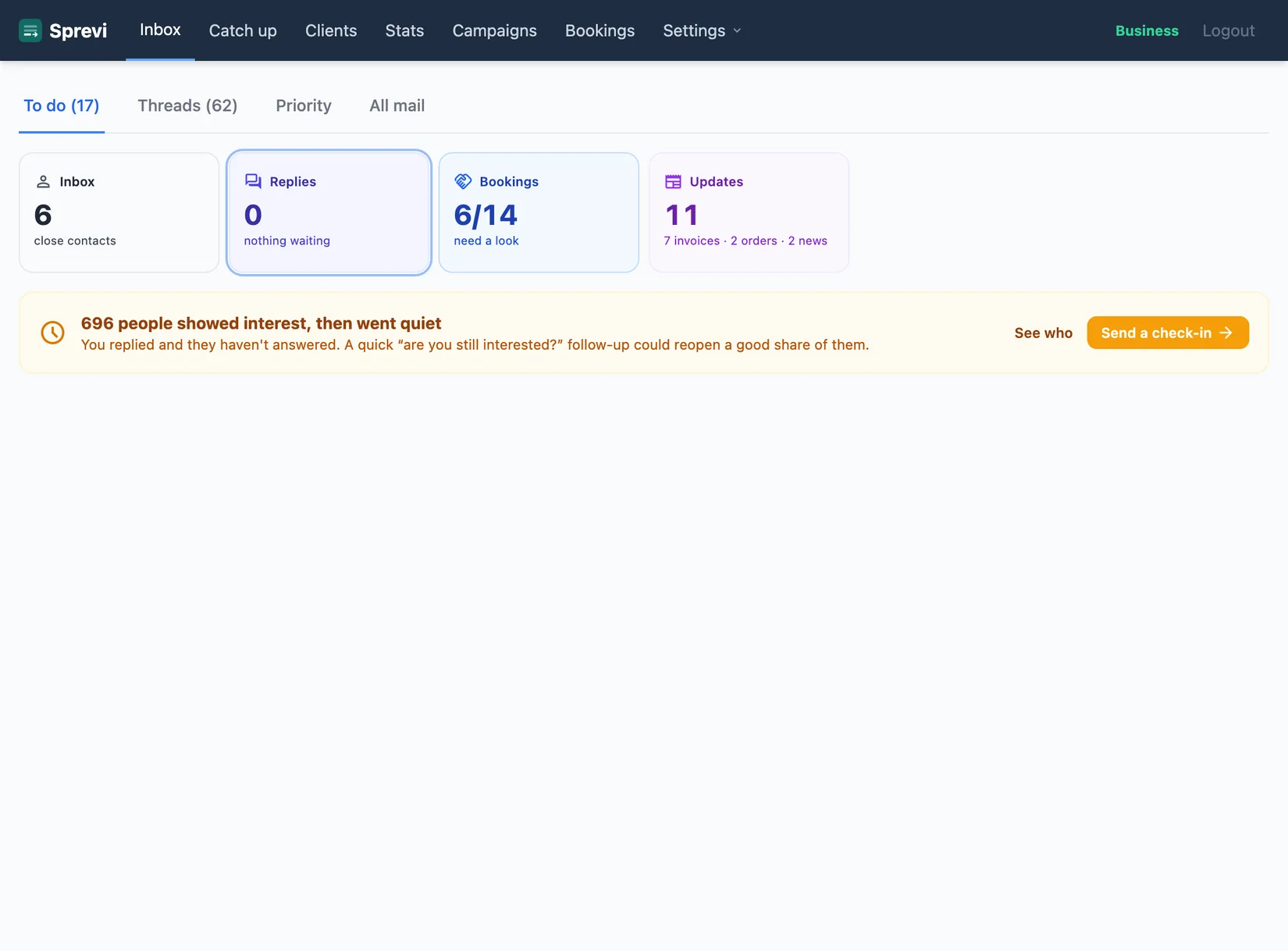Click the Business plan link
1288x951 pixels.
point(1147,30)
